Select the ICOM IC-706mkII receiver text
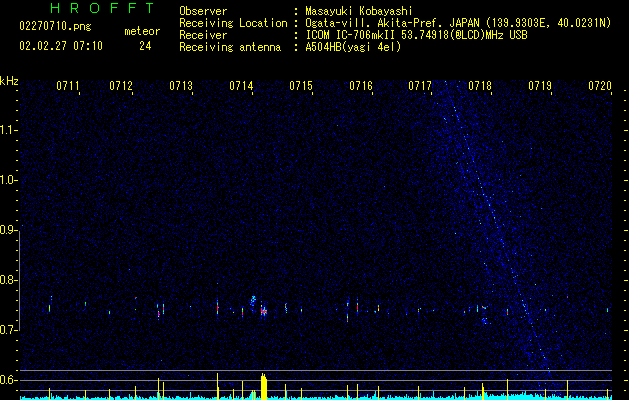The height and width of the screenshot is (400, 629). coord(416,35)
